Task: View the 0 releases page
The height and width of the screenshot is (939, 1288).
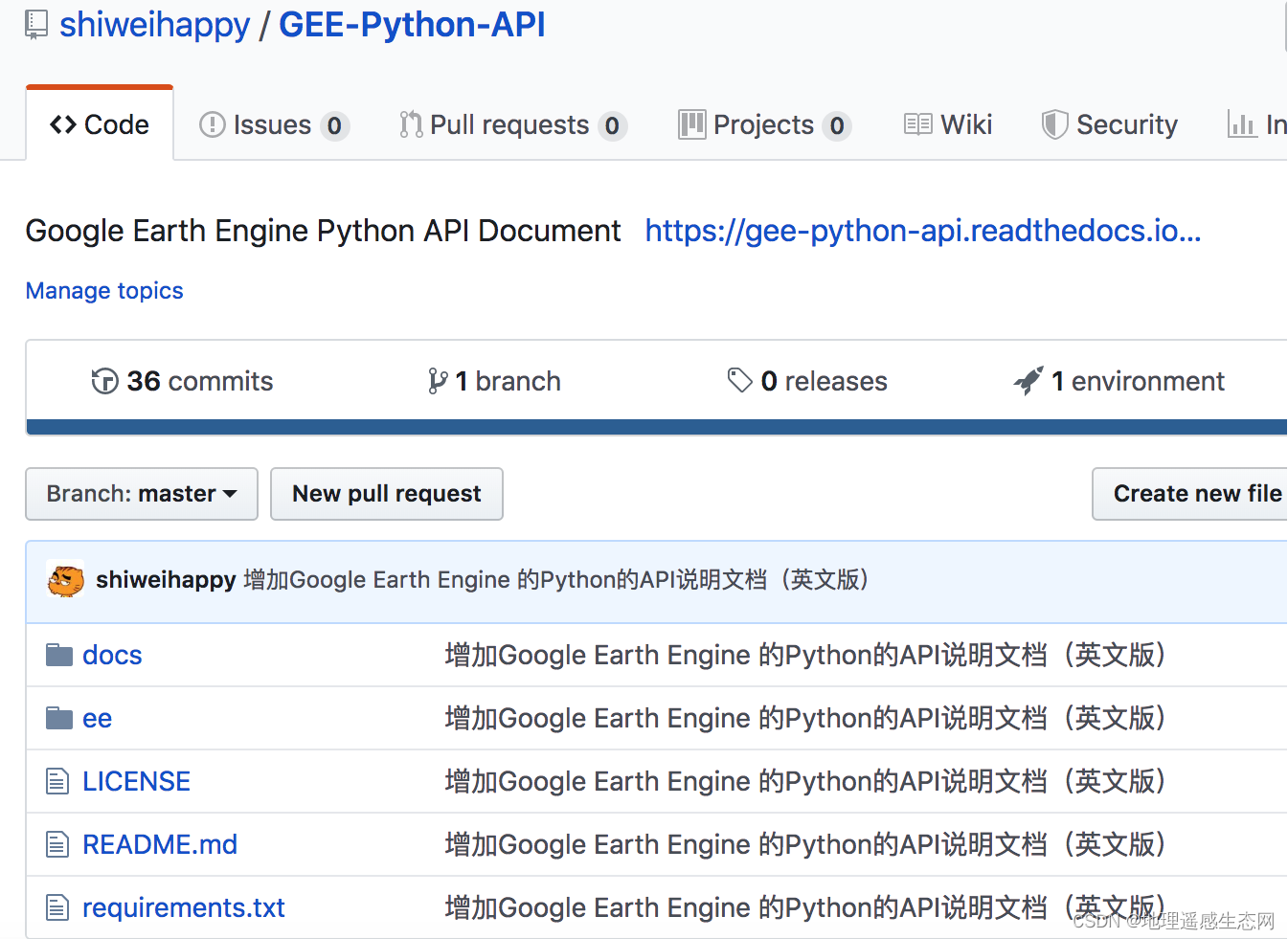Action: pos(807,381)
